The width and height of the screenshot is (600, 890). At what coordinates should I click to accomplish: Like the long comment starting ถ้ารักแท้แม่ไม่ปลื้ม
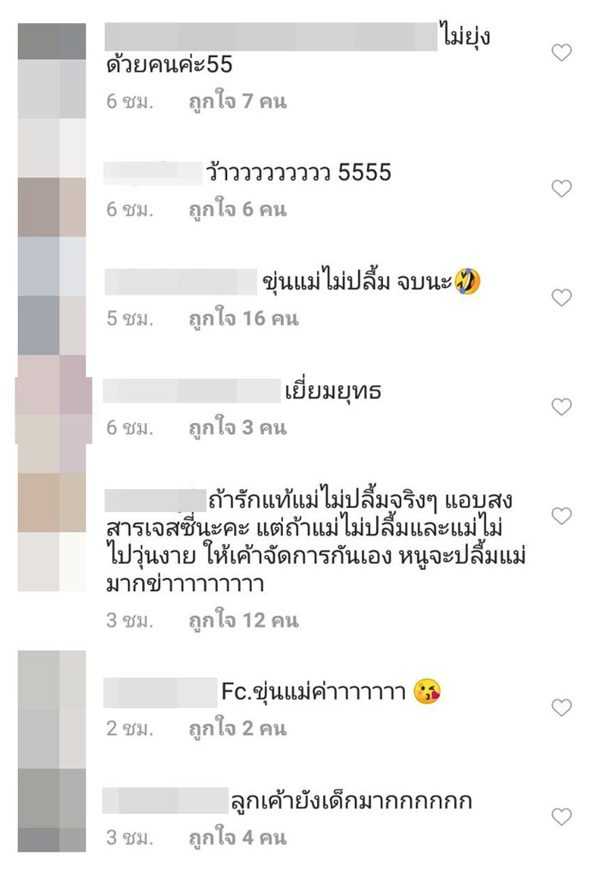coord(561,515)
